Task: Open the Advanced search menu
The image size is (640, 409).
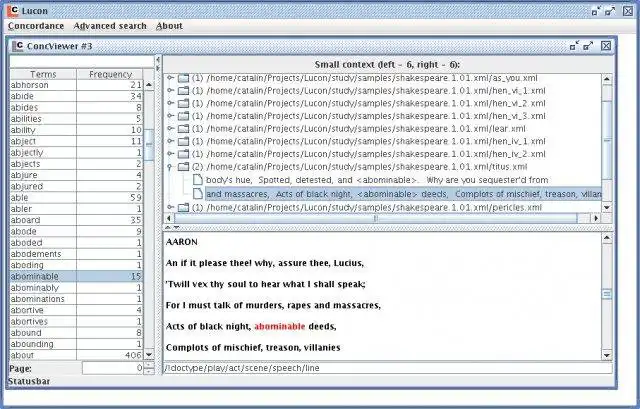Action: [110, 26]
